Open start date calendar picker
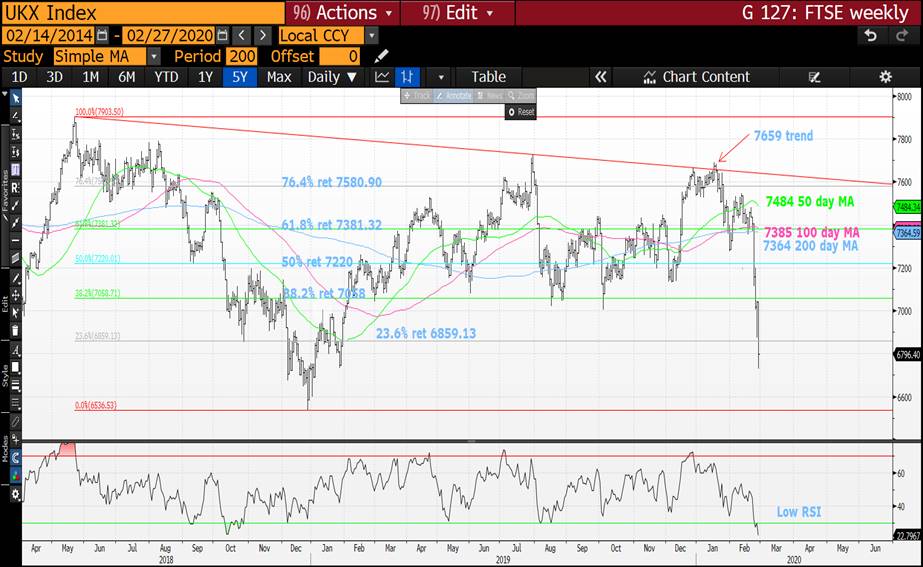This screenshot has height=567, width=923. click(102, 36)
